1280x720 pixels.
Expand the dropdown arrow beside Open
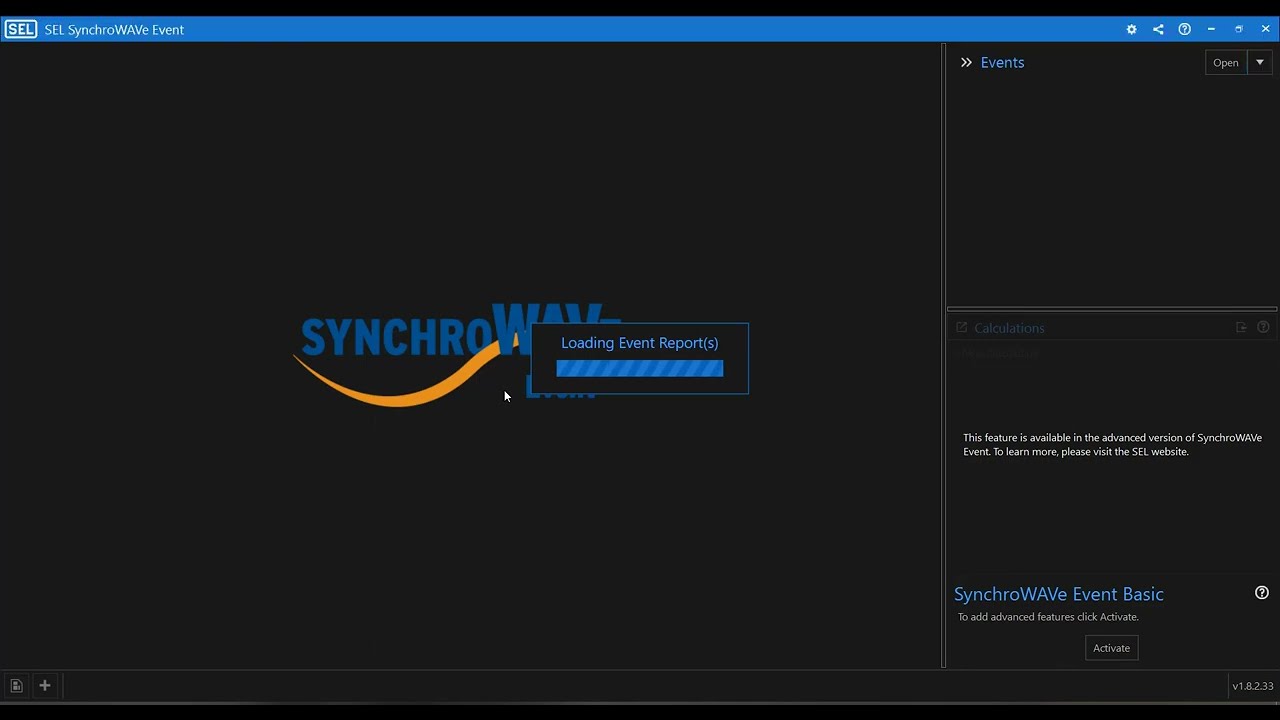[1260, 62]
